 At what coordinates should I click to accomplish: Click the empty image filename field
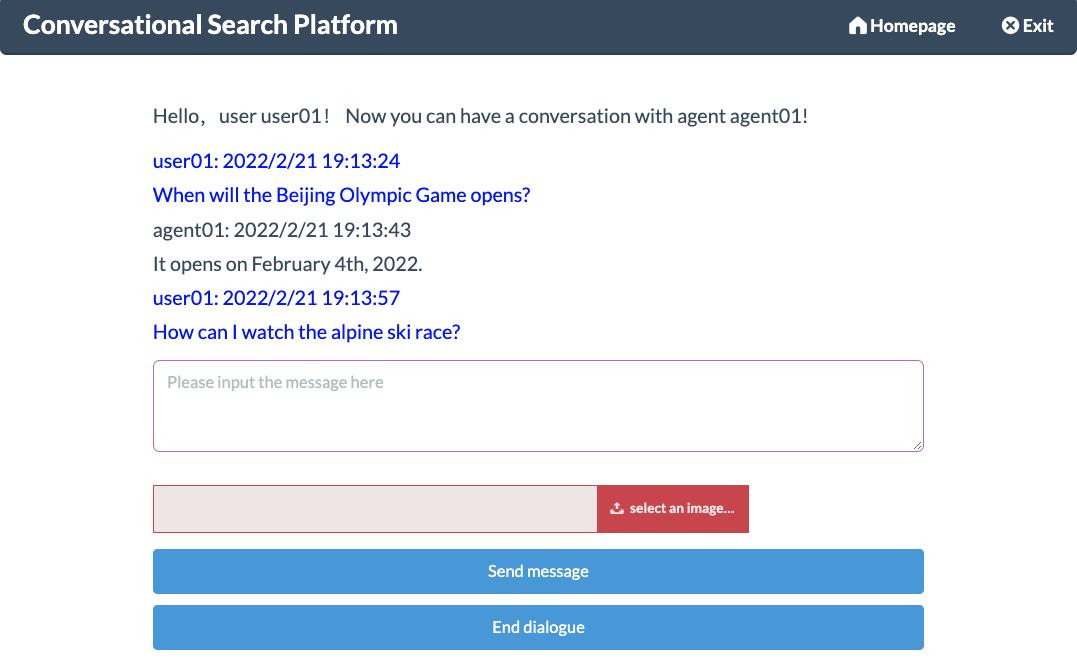[375, 509]
